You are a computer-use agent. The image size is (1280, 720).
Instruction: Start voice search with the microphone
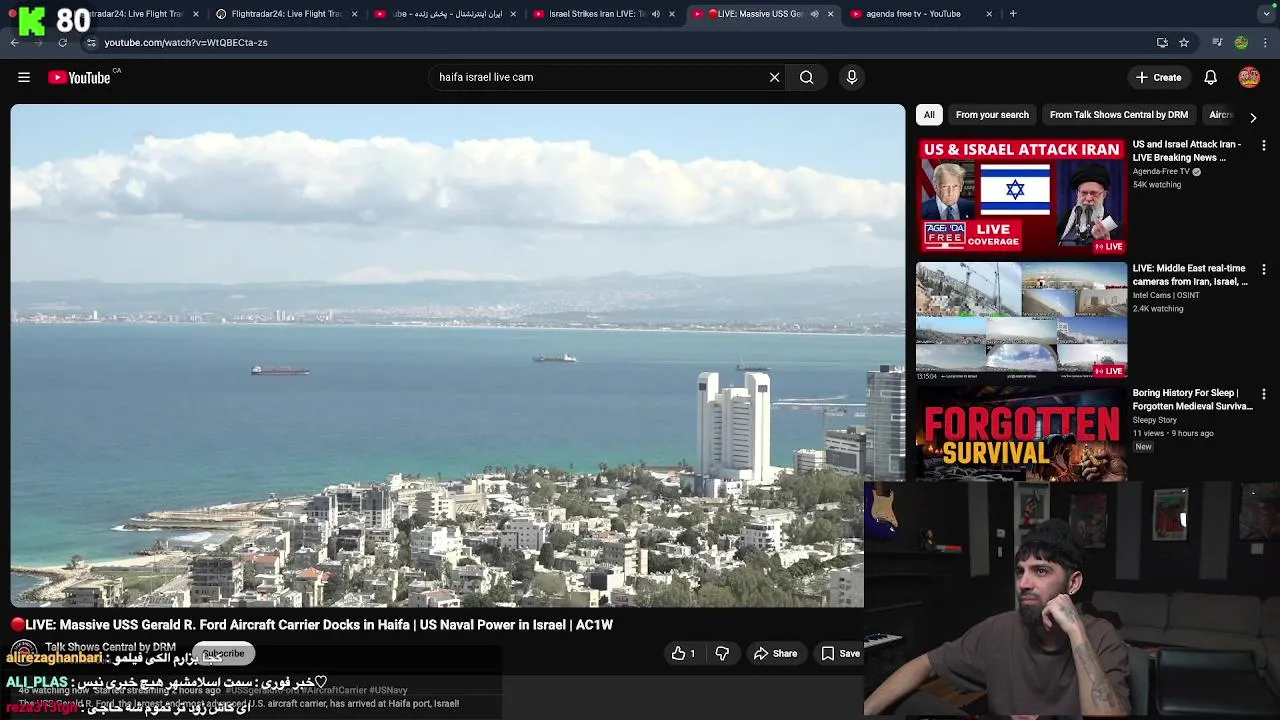852,77
